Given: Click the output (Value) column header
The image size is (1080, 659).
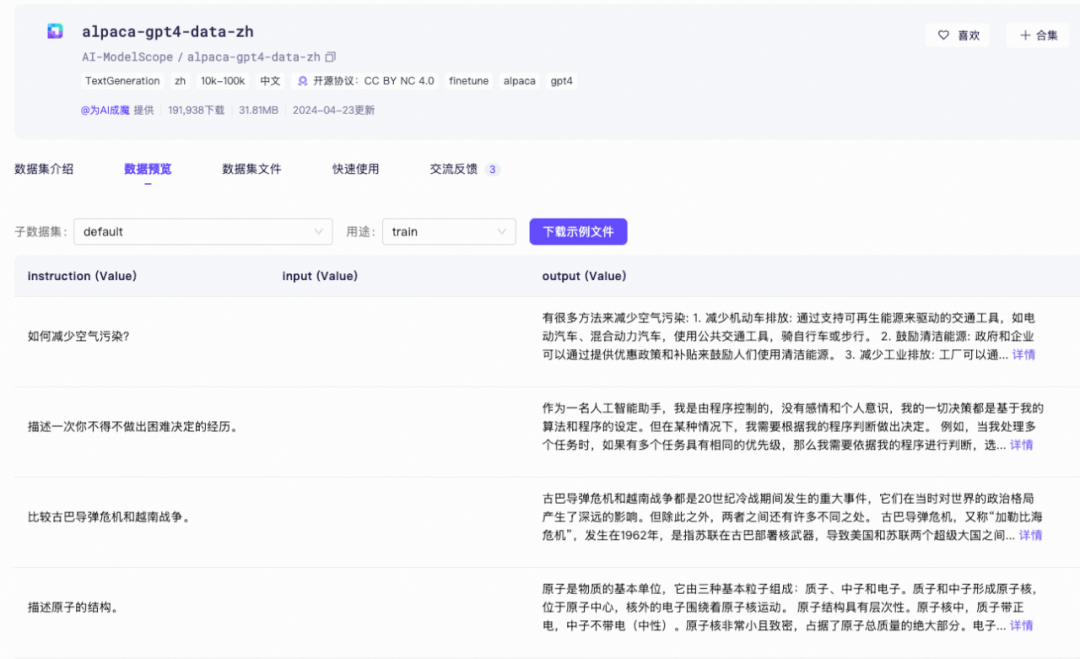Looking at the screenshot, I should (x=584, y=276).
